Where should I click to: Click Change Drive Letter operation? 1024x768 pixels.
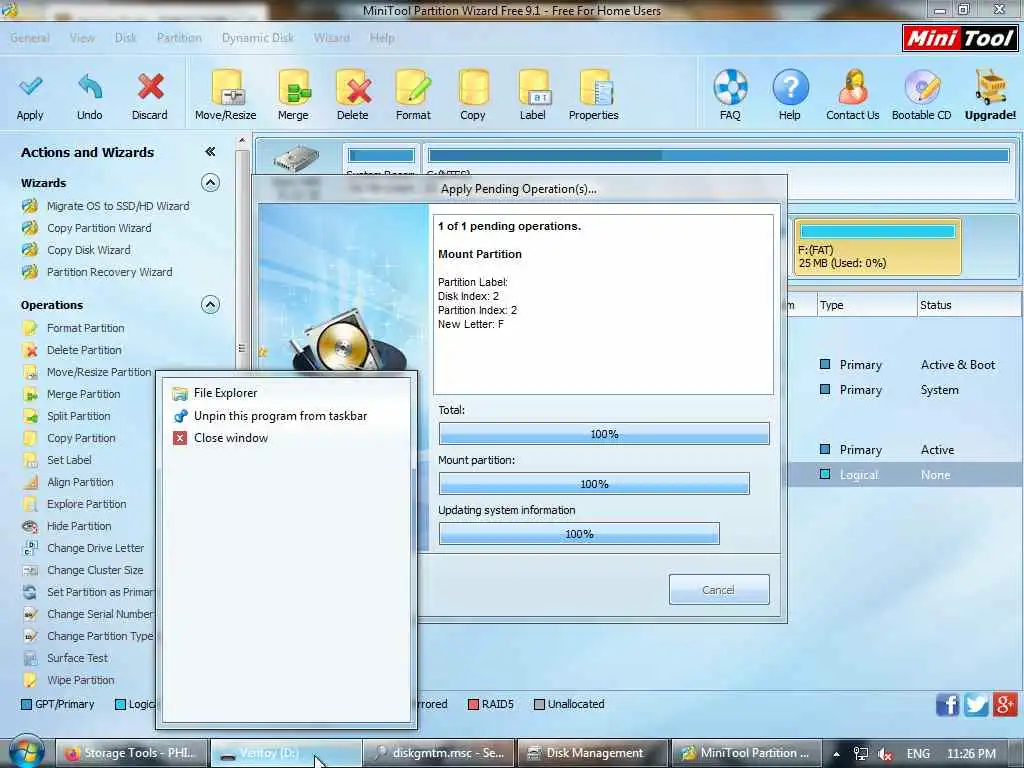pyautogui.click(x=95, y=549)
